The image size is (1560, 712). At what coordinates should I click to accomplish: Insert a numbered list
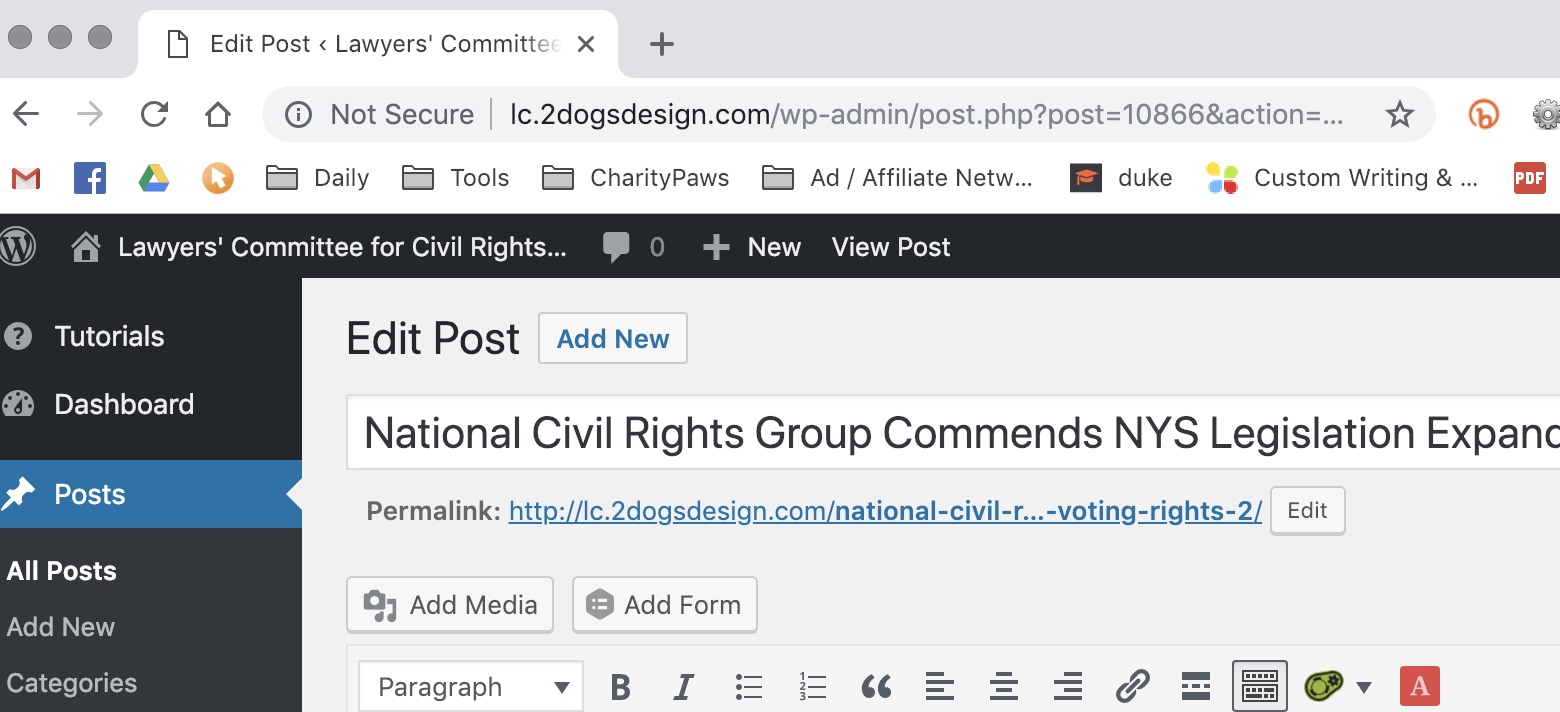812,687
